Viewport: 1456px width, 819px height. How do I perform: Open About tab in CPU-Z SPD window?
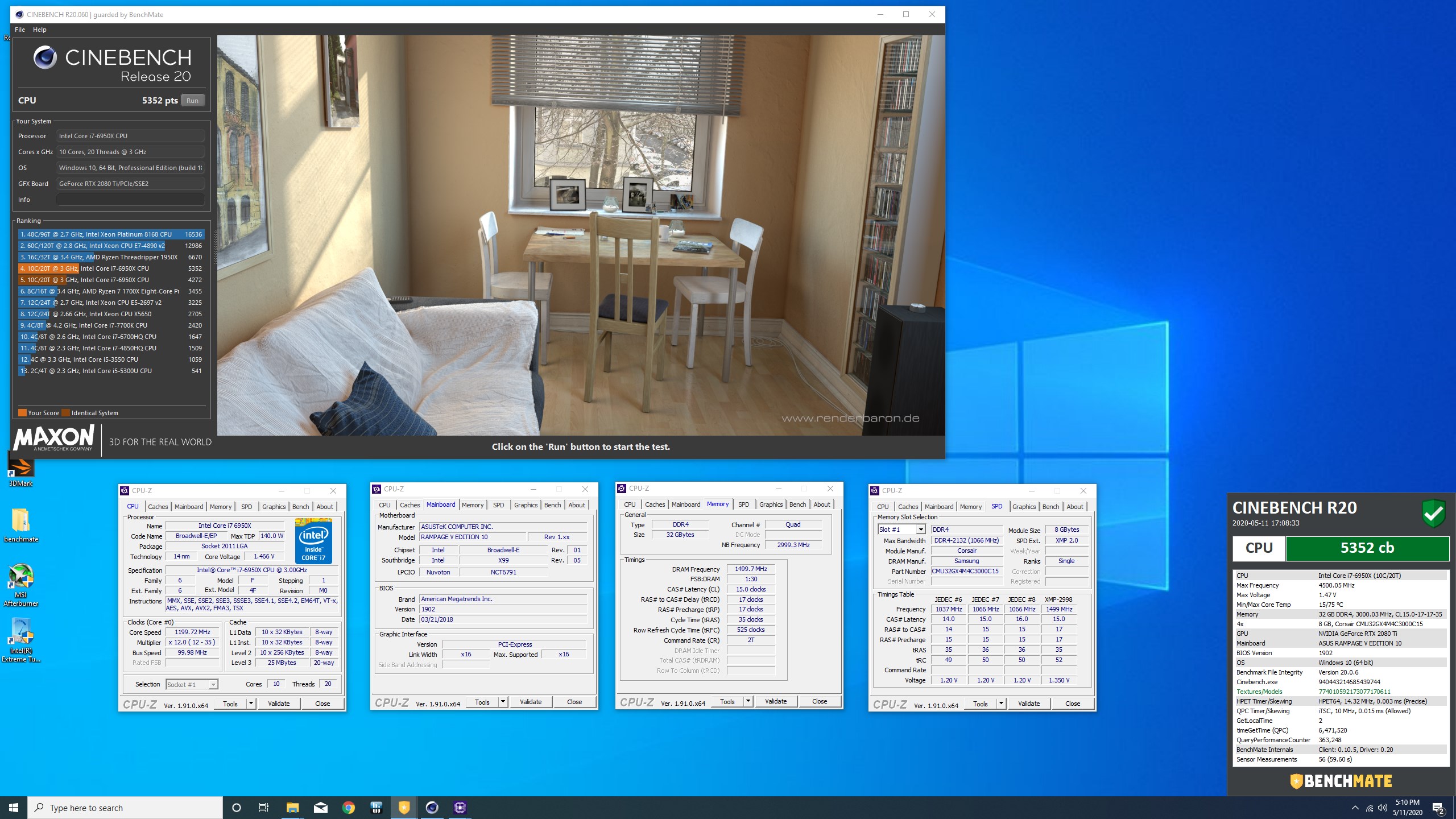click(1075, 507)
